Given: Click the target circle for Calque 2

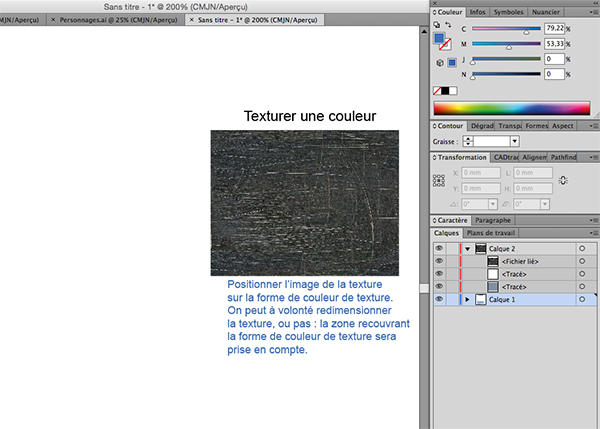Looking at the screenshot, I should coord(582,247).
